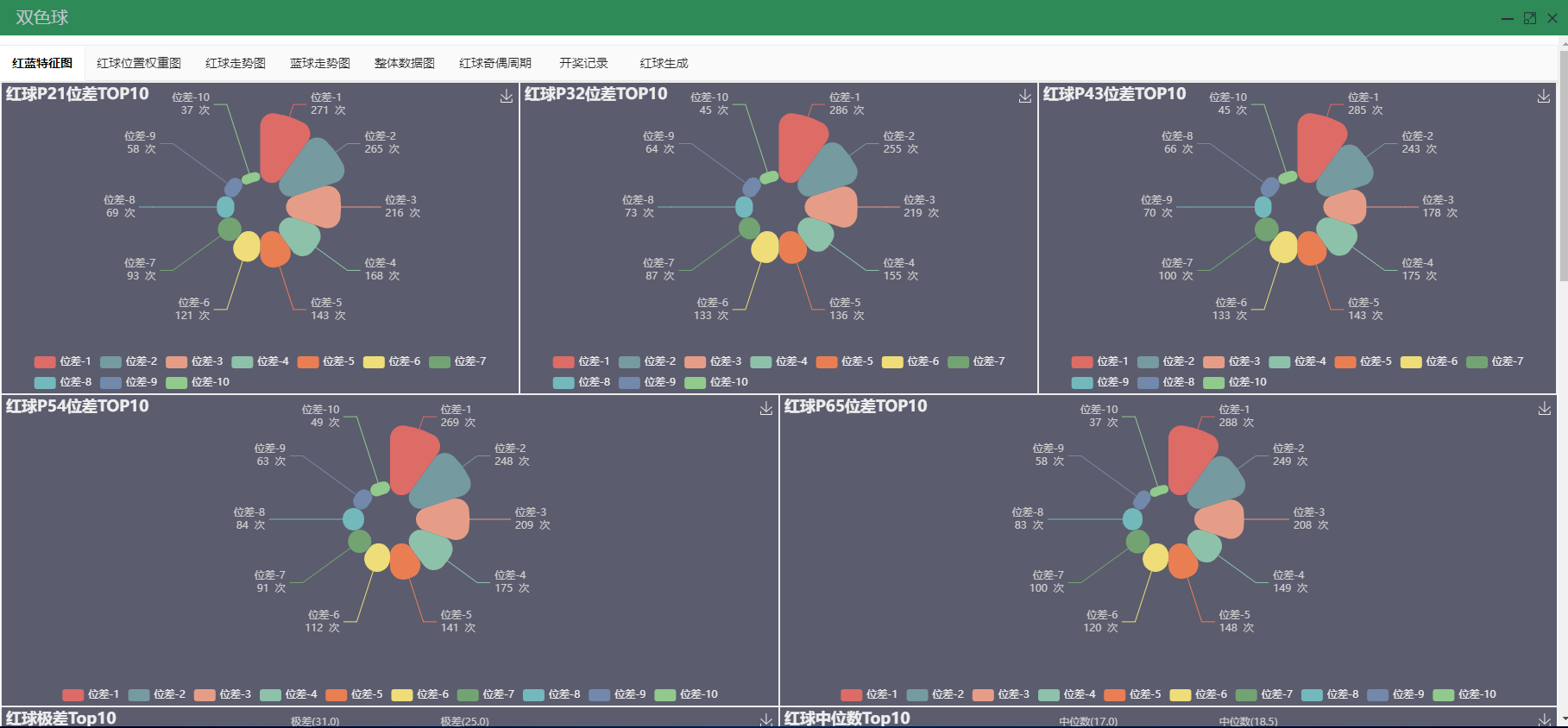The height and width of the screenshot is (728, 1568).
Task: Download the 红球P21位差TOP10 chart image
Action: click(507, 97)
